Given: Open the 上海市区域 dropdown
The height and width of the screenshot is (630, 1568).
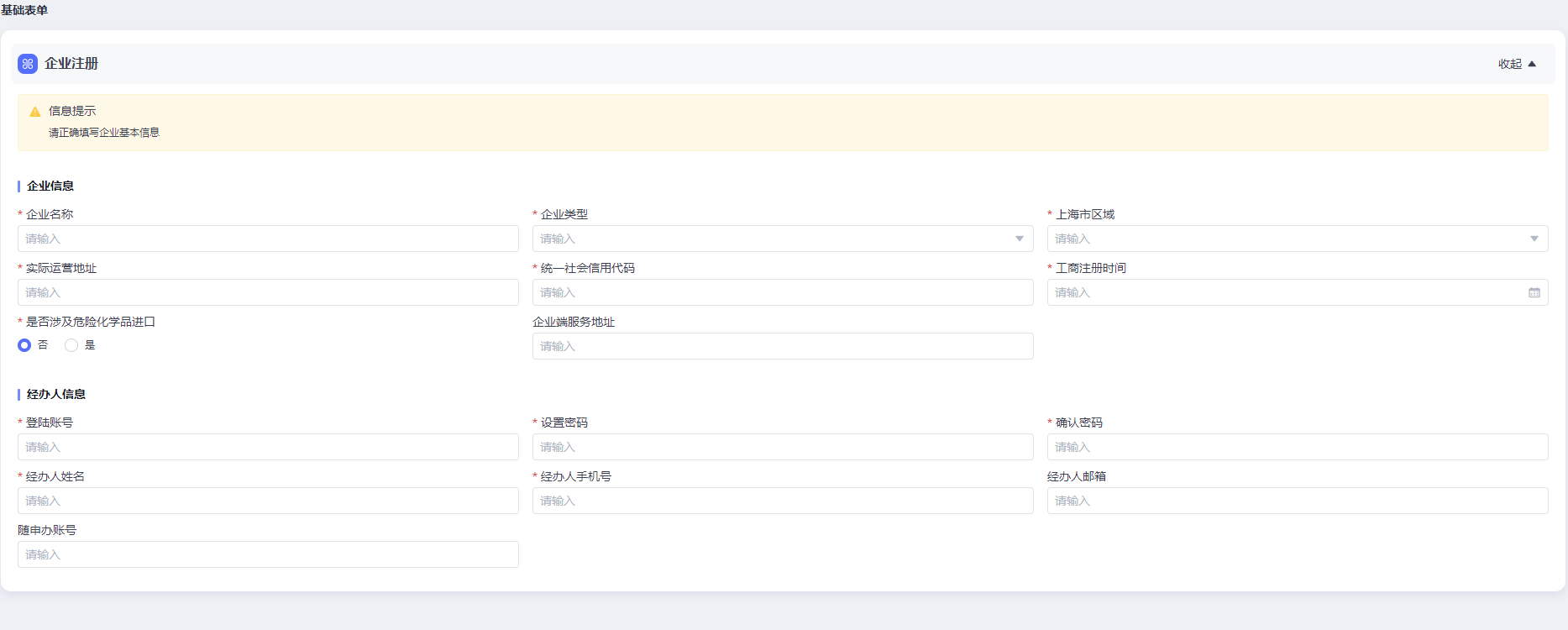Looking at the screenshot, I should point(1298,239).
